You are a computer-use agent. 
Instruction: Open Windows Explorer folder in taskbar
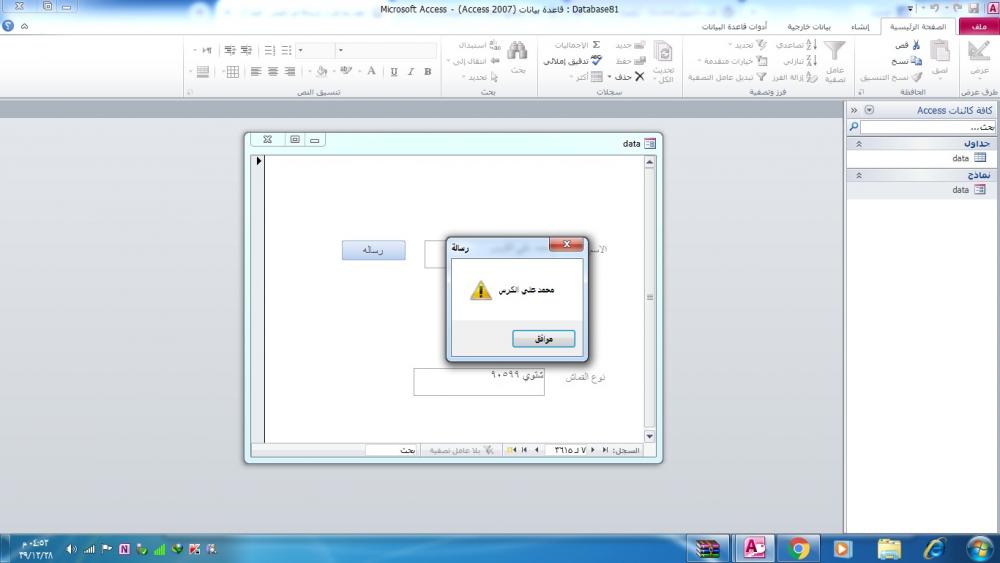point(889,548)
